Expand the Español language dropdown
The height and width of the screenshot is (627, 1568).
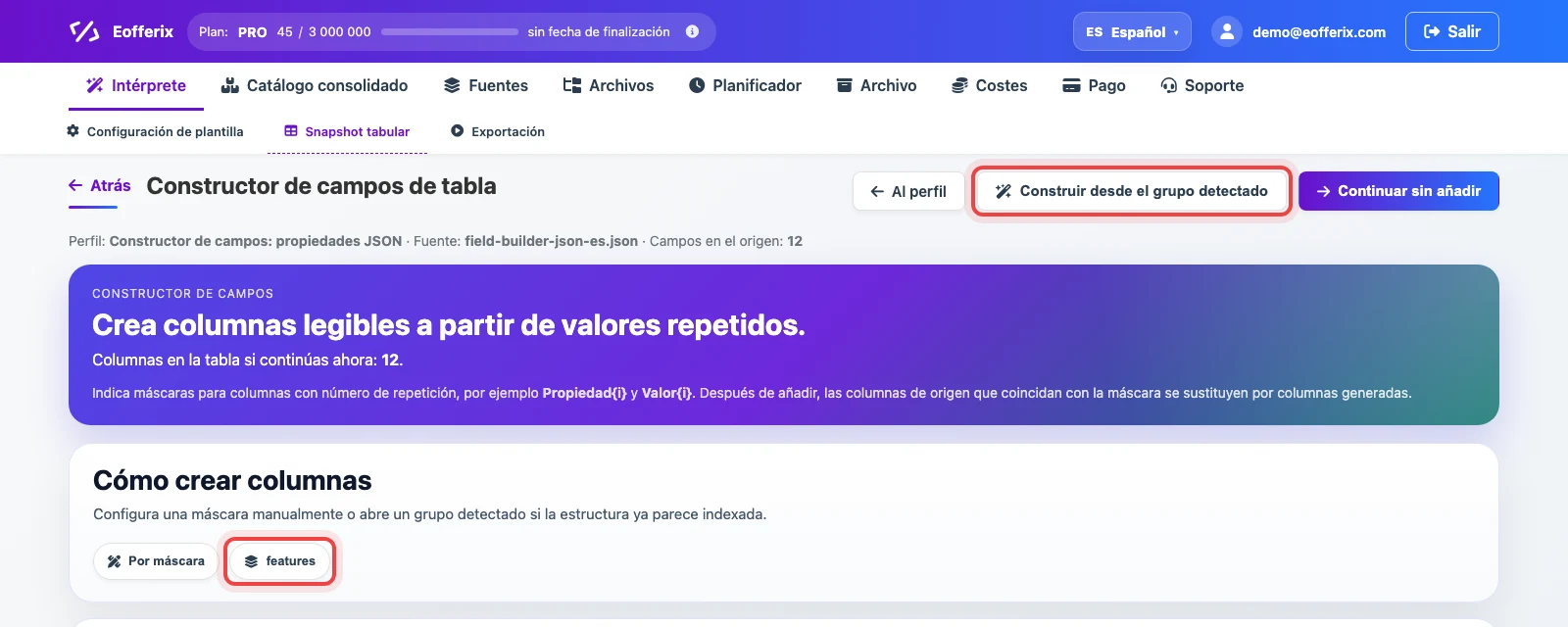pyautogui.click(x=1132, y=31)
